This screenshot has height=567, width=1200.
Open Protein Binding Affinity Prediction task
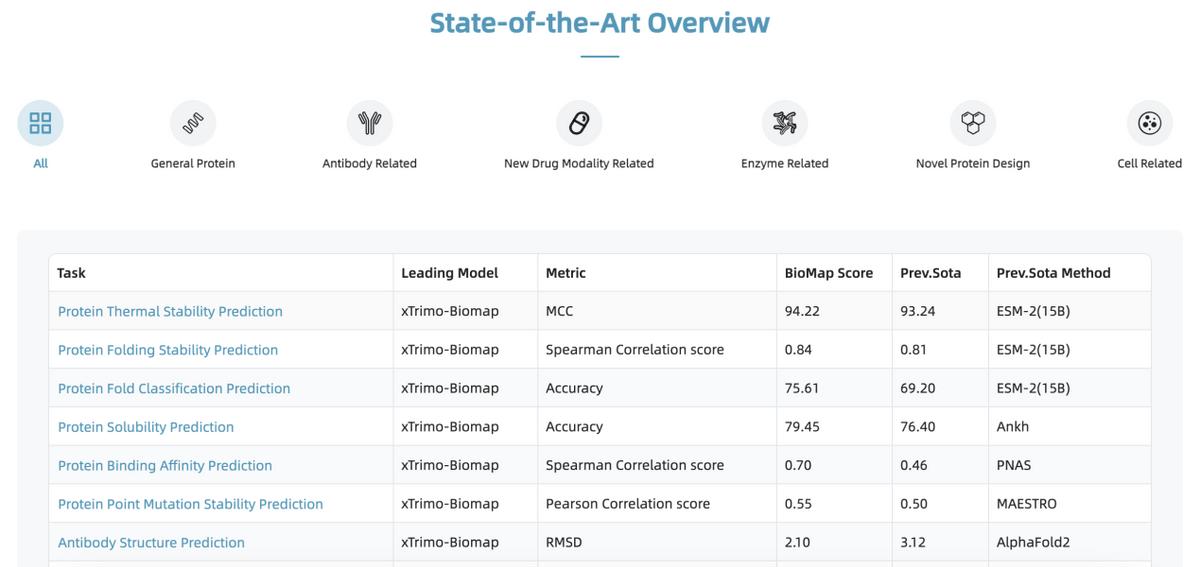pos(165,465)
